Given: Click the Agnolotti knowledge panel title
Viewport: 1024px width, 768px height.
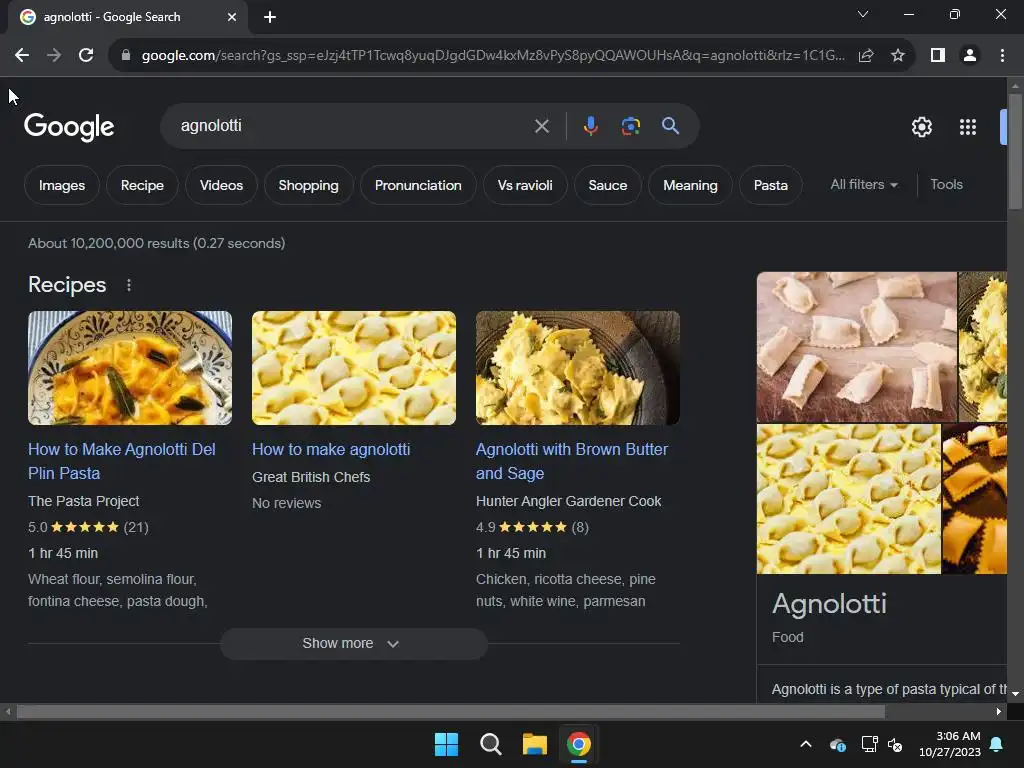Looking at the screenshot, I should coord(829,604).
